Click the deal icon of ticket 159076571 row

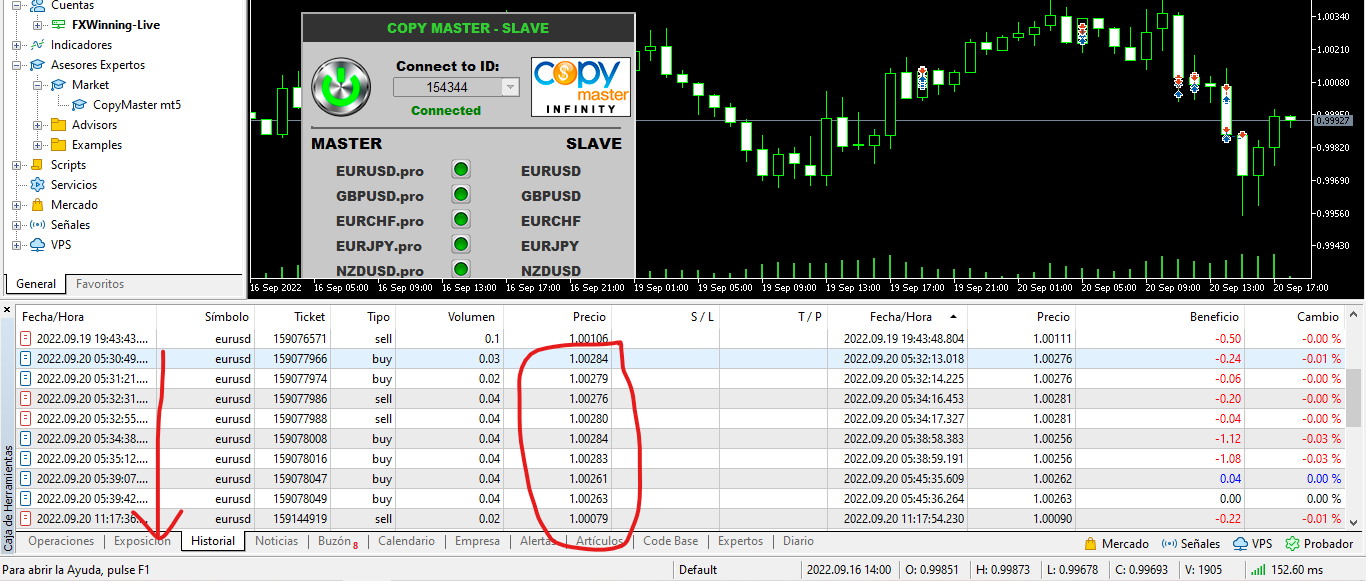coord(26,339)
